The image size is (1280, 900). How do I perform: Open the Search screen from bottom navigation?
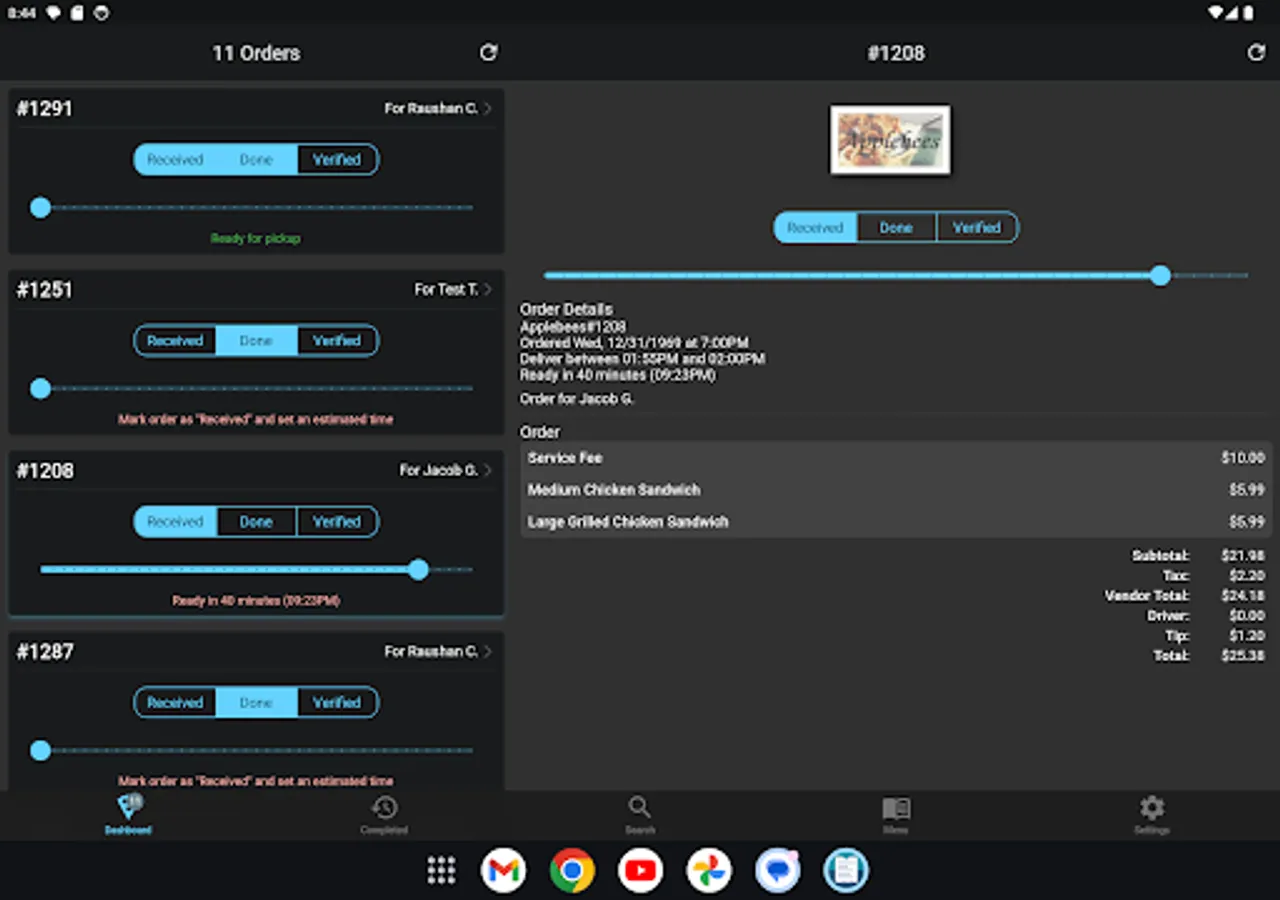pos(640,814)
